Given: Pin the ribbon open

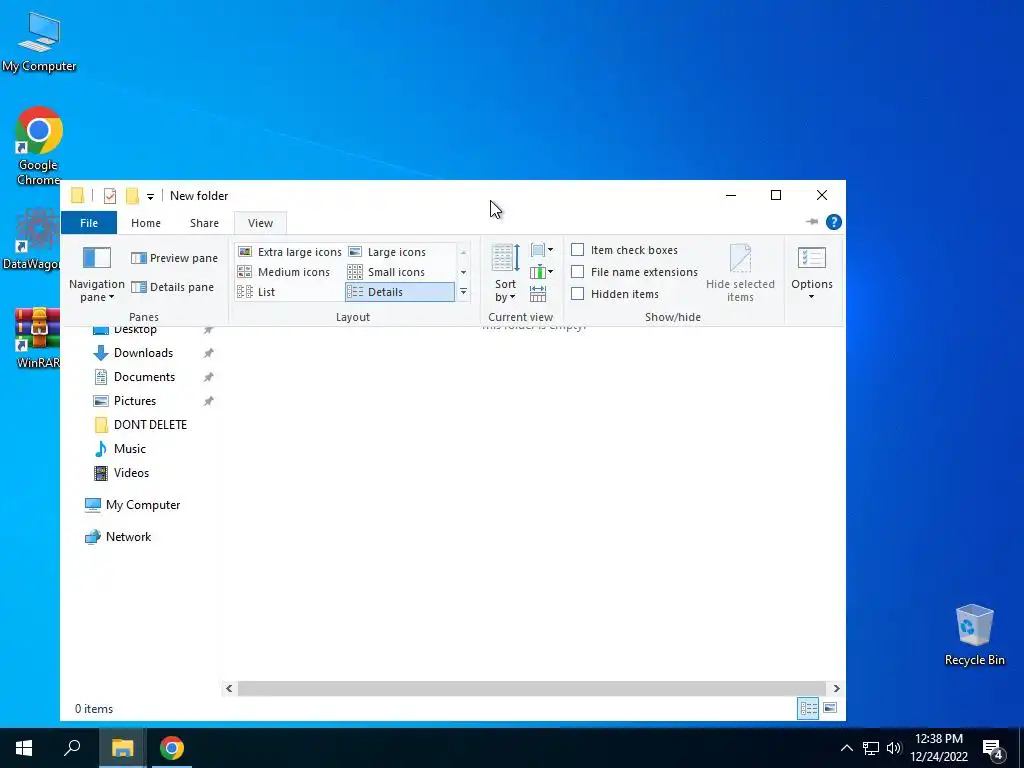Looking at the screenshot, I should tap(812, 222).
